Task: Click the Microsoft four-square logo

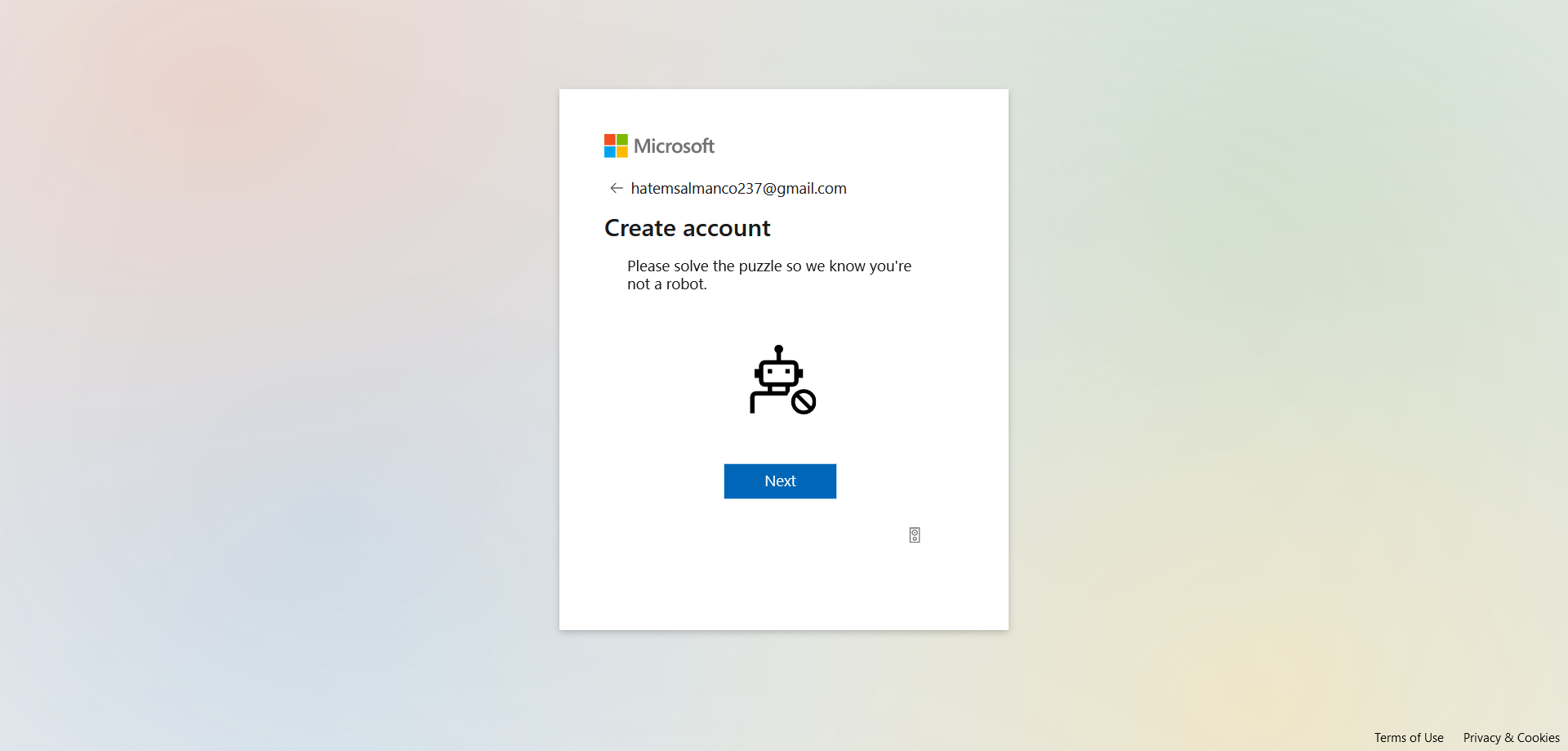Action: tap(616, 146)
